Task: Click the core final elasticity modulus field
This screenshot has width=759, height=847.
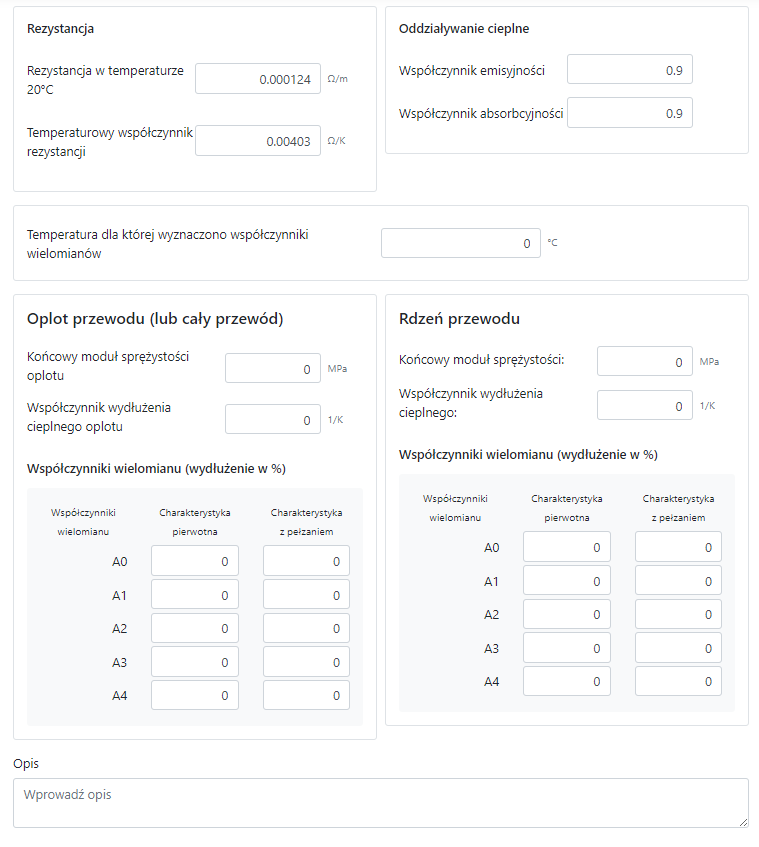Action: [644, 361]
